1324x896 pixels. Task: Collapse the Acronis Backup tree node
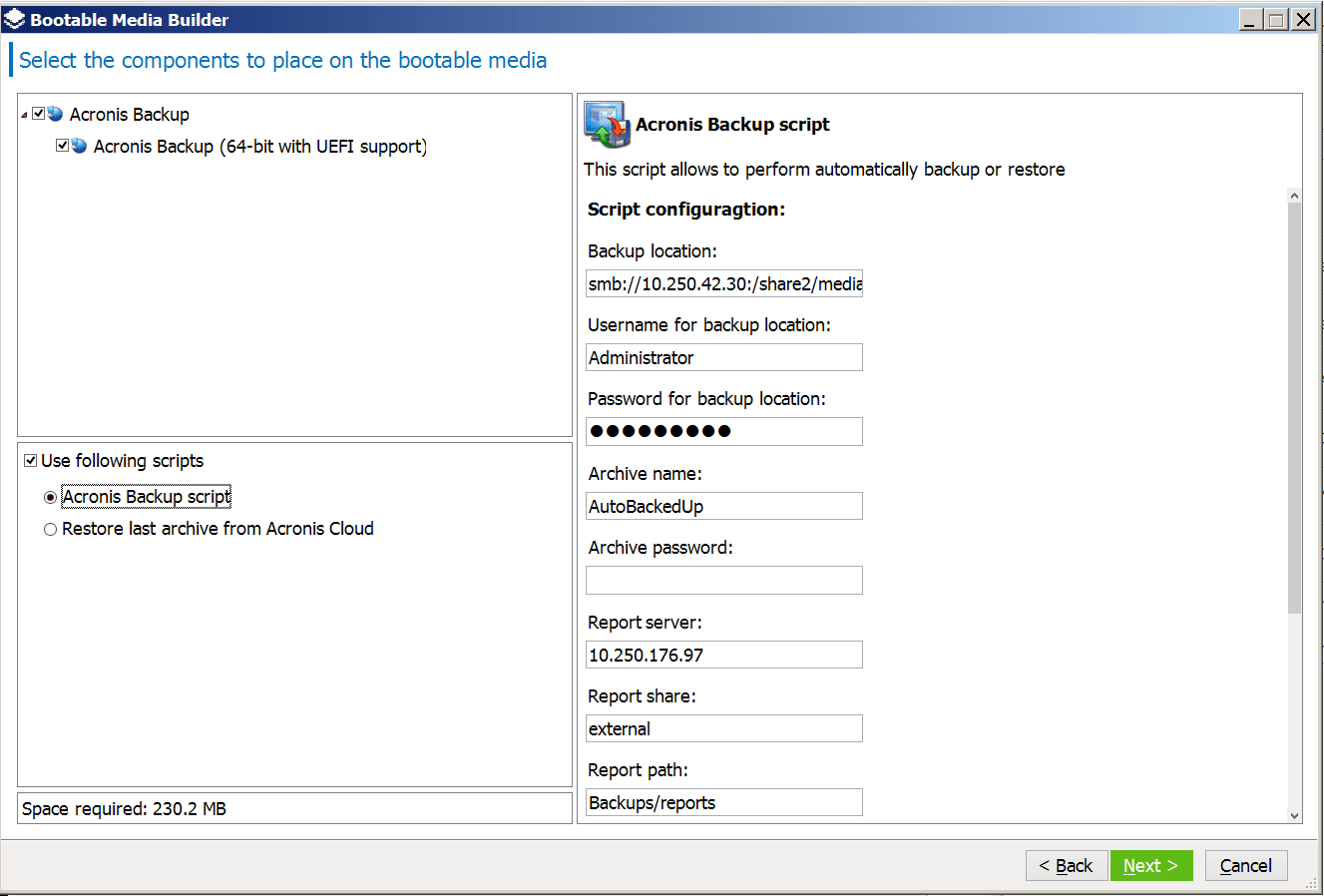coord(24,115)
